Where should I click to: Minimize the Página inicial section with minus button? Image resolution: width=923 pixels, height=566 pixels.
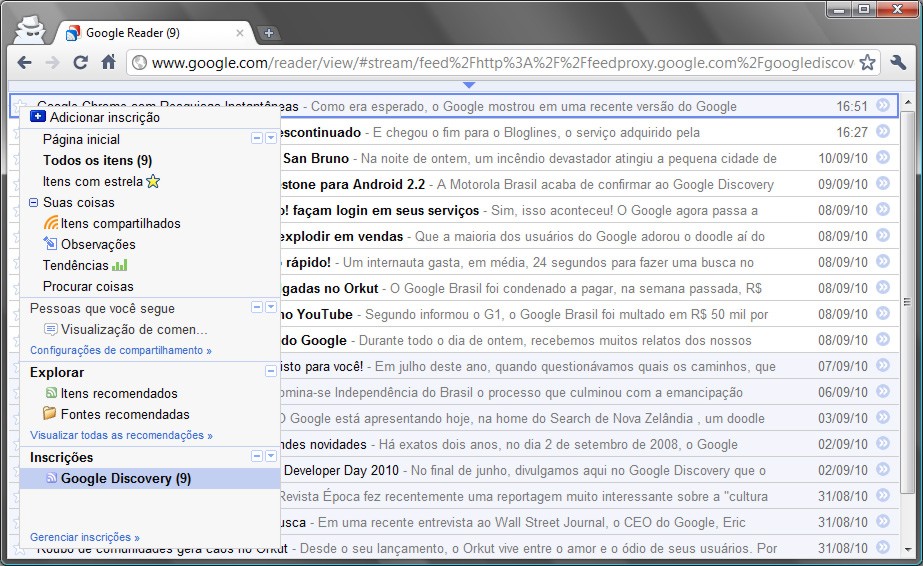tap(257, 138)
